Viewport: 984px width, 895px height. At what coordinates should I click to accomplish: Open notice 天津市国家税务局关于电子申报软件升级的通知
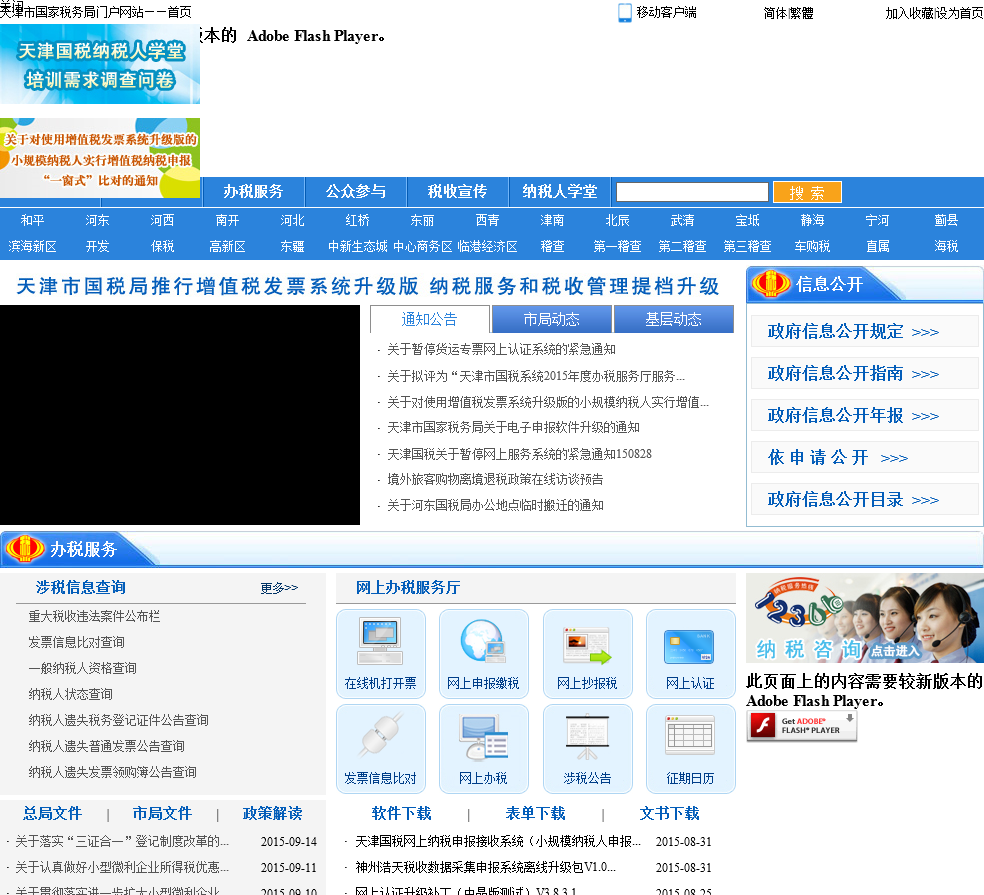[x=513, y=427]
